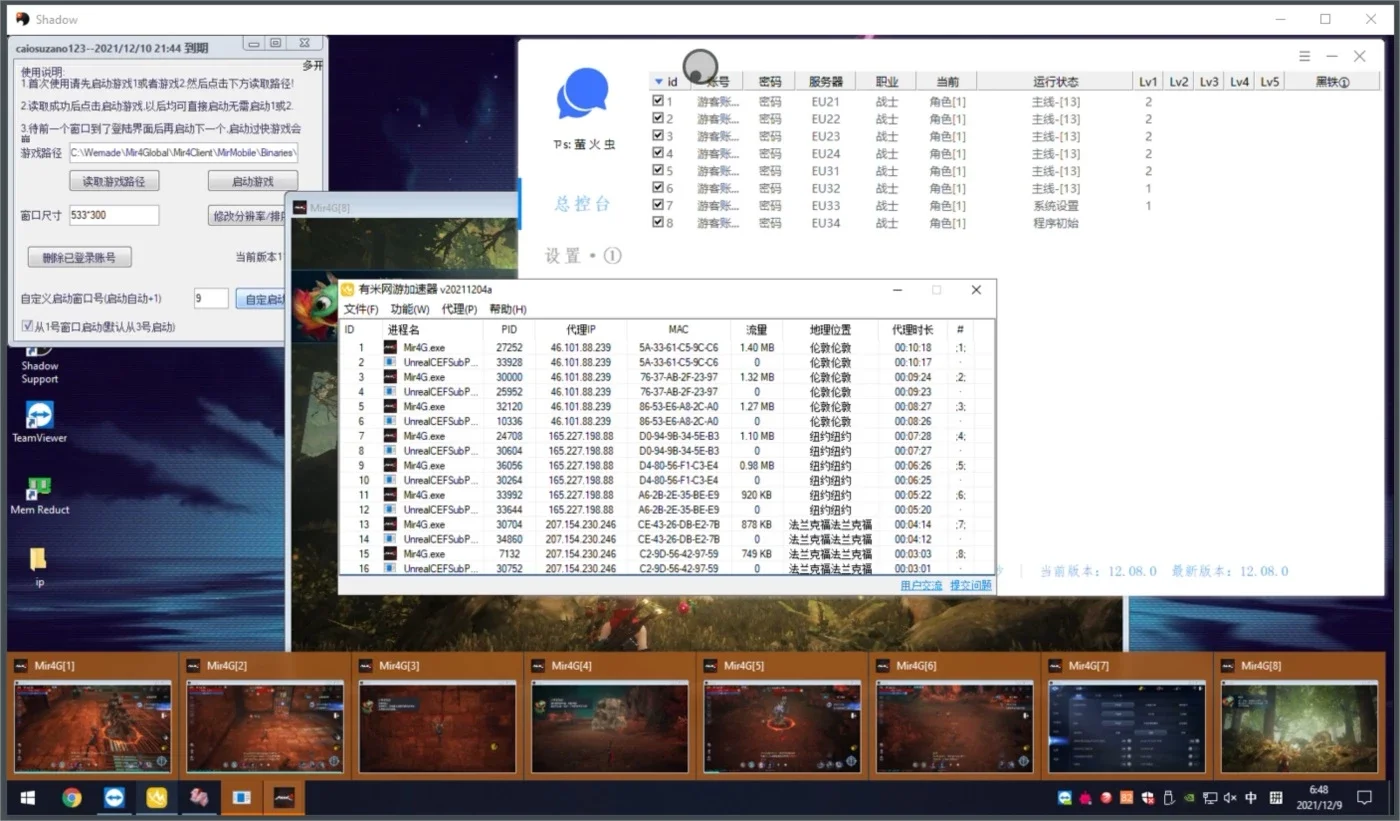Toggle the start from window 3 checkbox
Viewport: 1400px width, 821px height.
(x=27, y=326)
